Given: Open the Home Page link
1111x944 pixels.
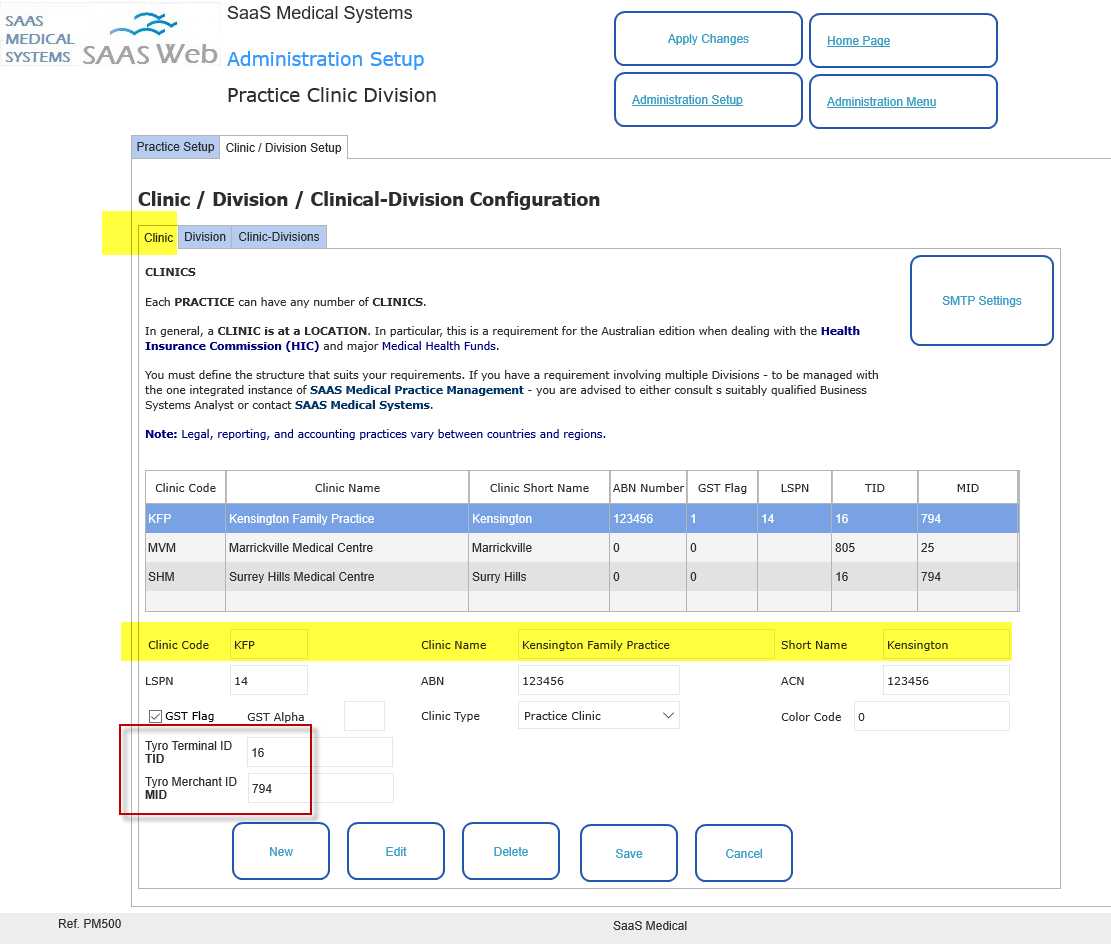Looking at the screenshot, I should click(858, 41).
